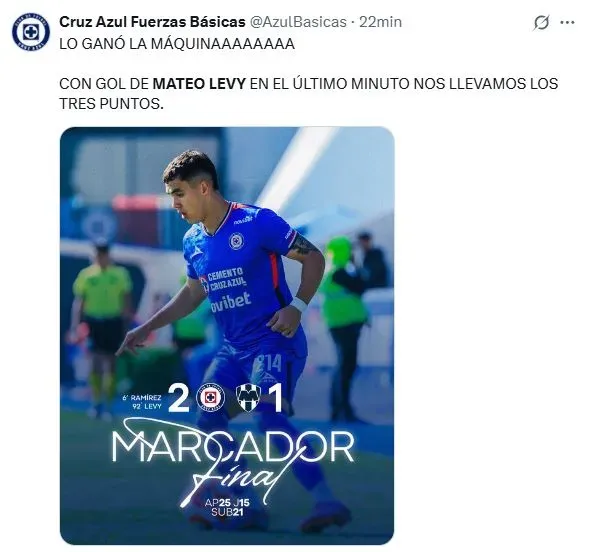Click the Grok slashed-circle icon

(x=541, y=23)
